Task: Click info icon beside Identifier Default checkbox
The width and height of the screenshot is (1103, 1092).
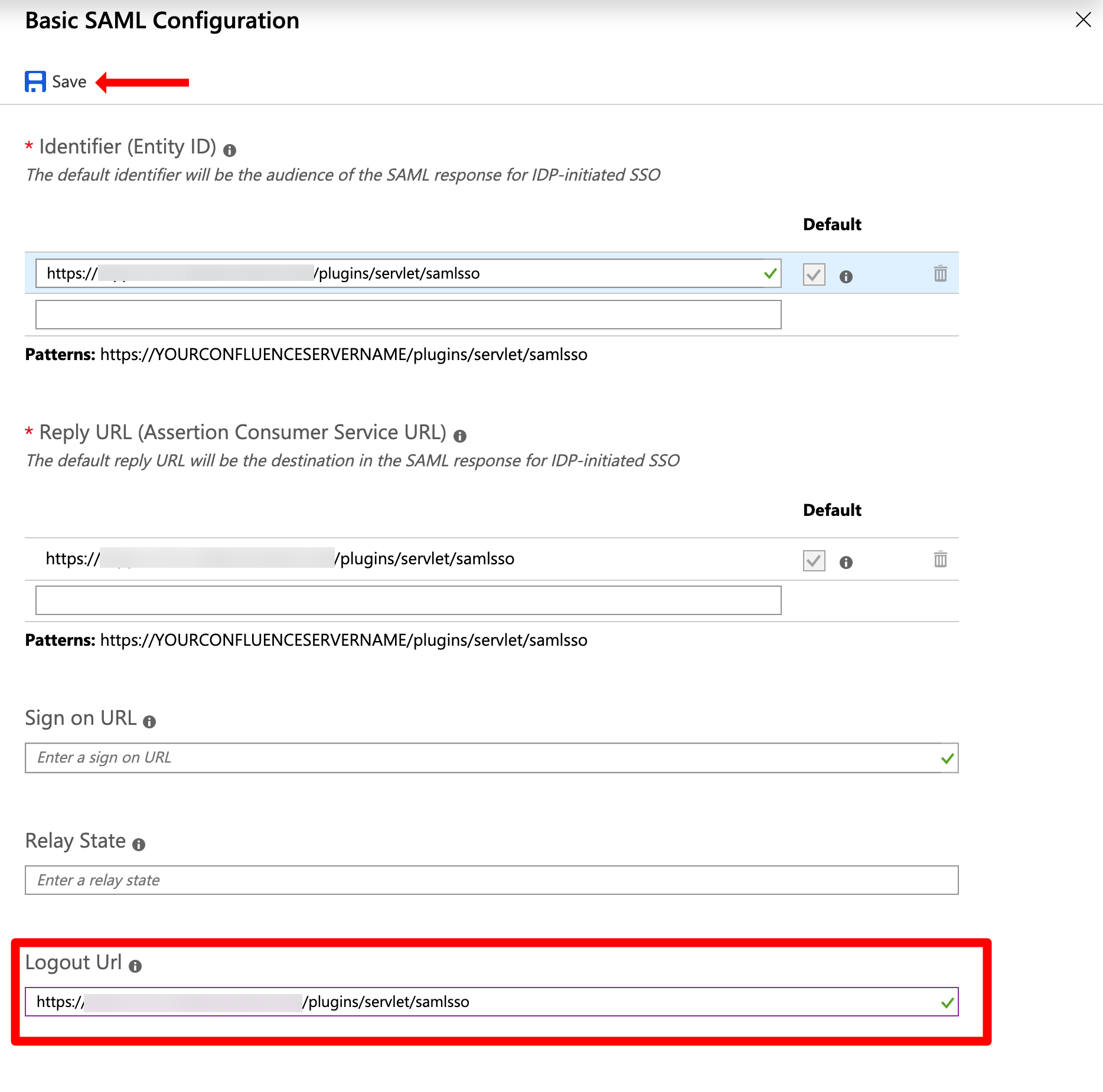Action: (x=846, y=275)
